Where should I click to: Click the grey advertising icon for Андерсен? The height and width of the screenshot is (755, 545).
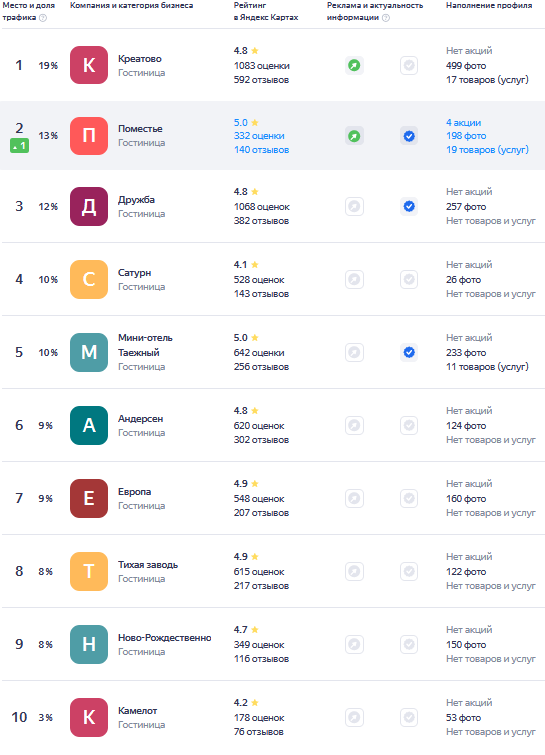354,425
